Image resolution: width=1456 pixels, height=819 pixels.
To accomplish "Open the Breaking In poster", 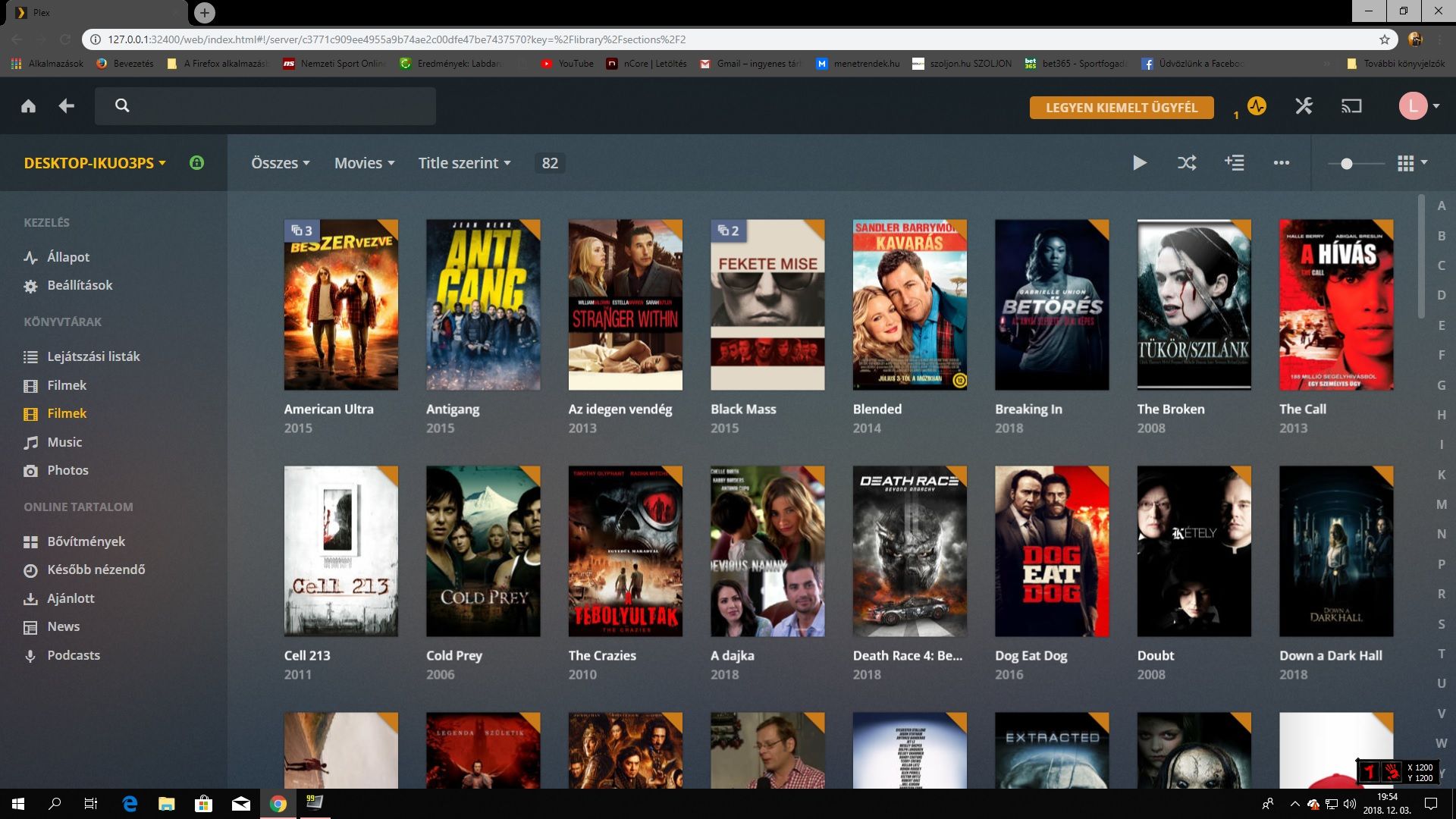I will tap(1052, 305).
